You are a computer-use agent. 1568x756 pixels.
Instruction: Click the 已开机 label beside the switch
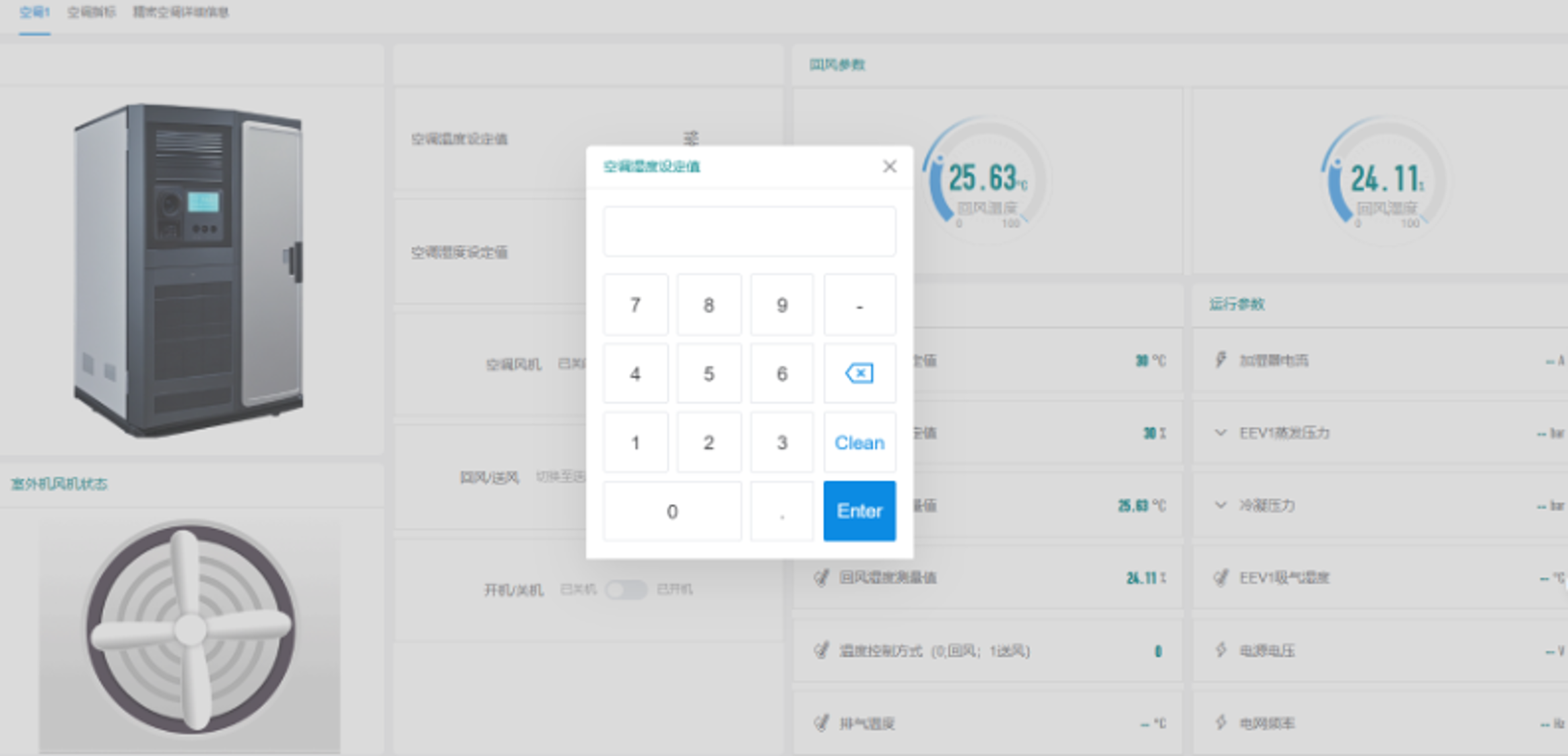(x=674, y=589)
